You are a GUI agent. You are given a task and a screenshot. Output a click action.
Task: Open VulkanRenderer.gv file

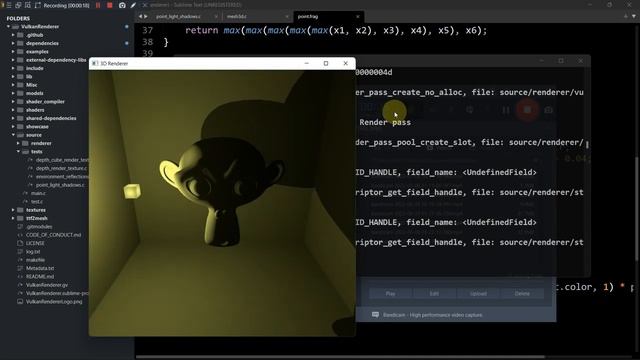(x=47, y=285)
